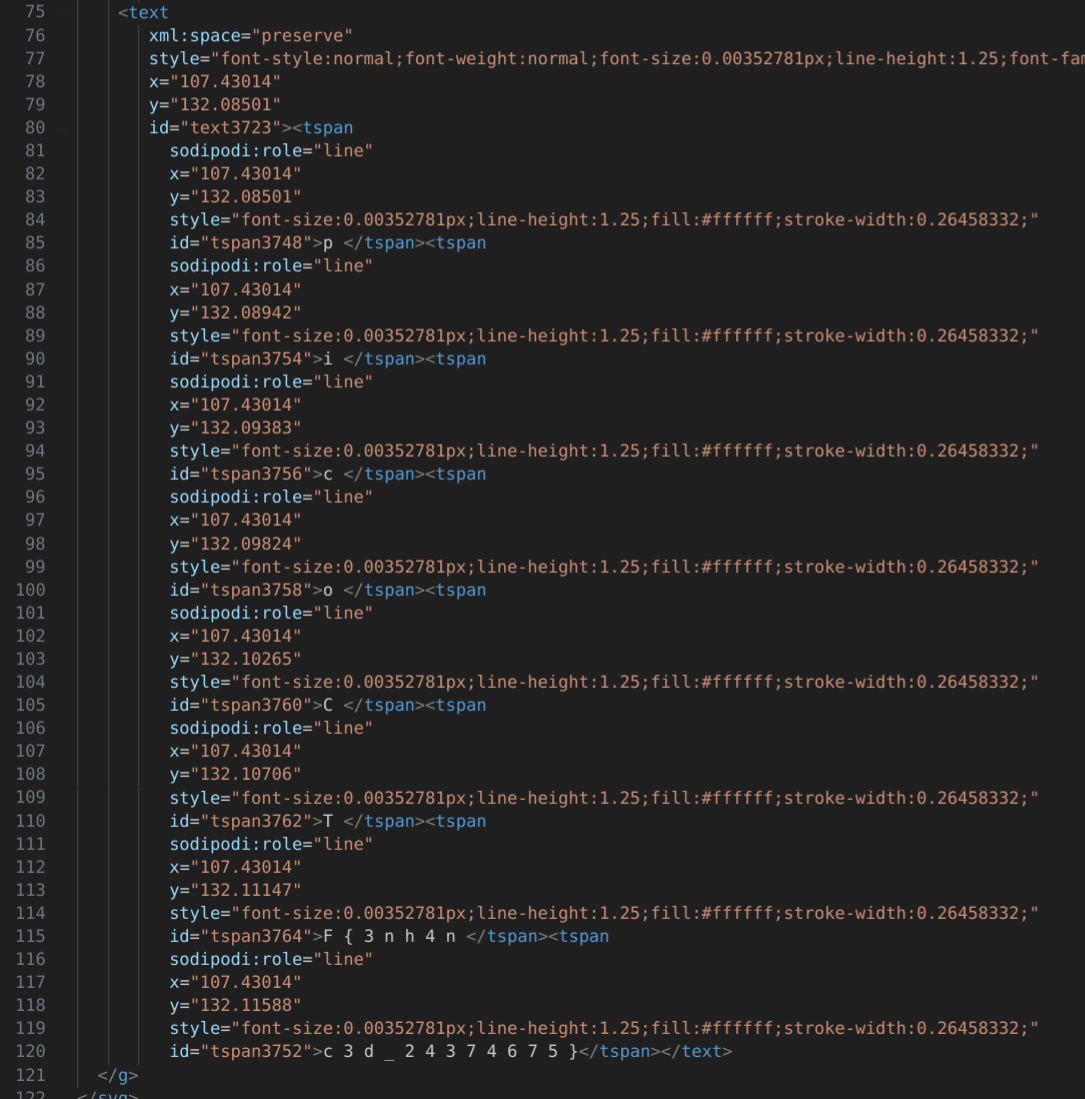Screen dimensions: 1085x1099
Task: Click x="107.43014" on line 97
Action: click(x=235, y=520)
